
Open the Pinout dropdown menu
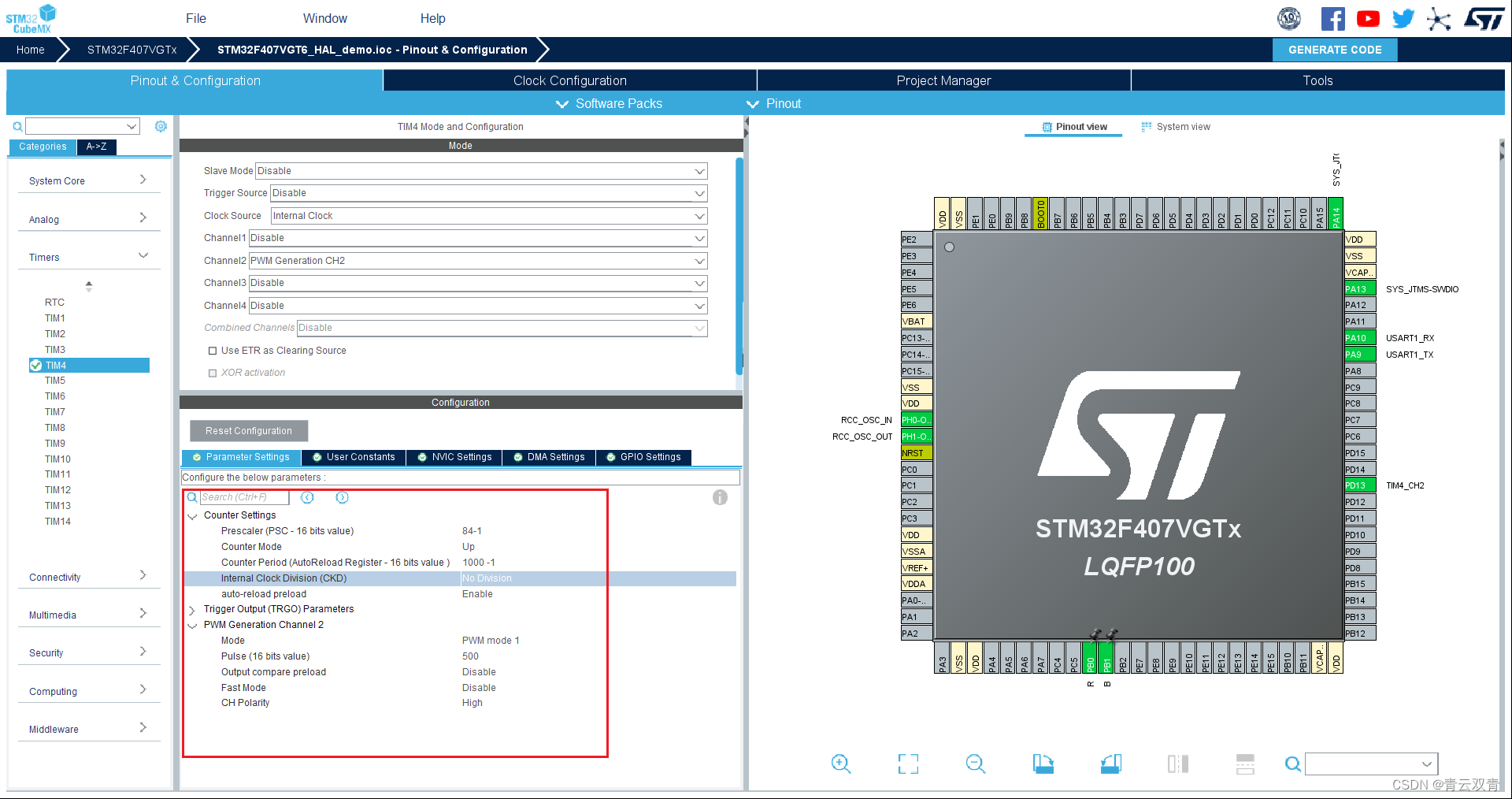pyautogui.click(x=773, y=104)
